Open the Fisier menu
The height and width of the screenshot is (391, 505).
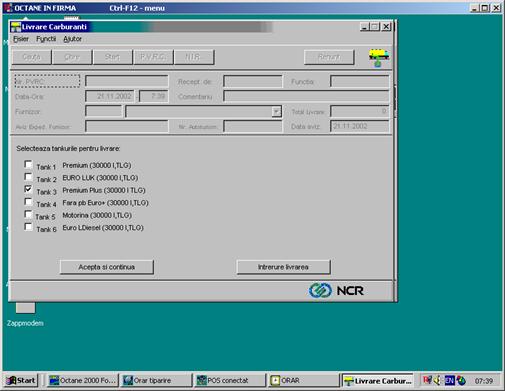21,39
